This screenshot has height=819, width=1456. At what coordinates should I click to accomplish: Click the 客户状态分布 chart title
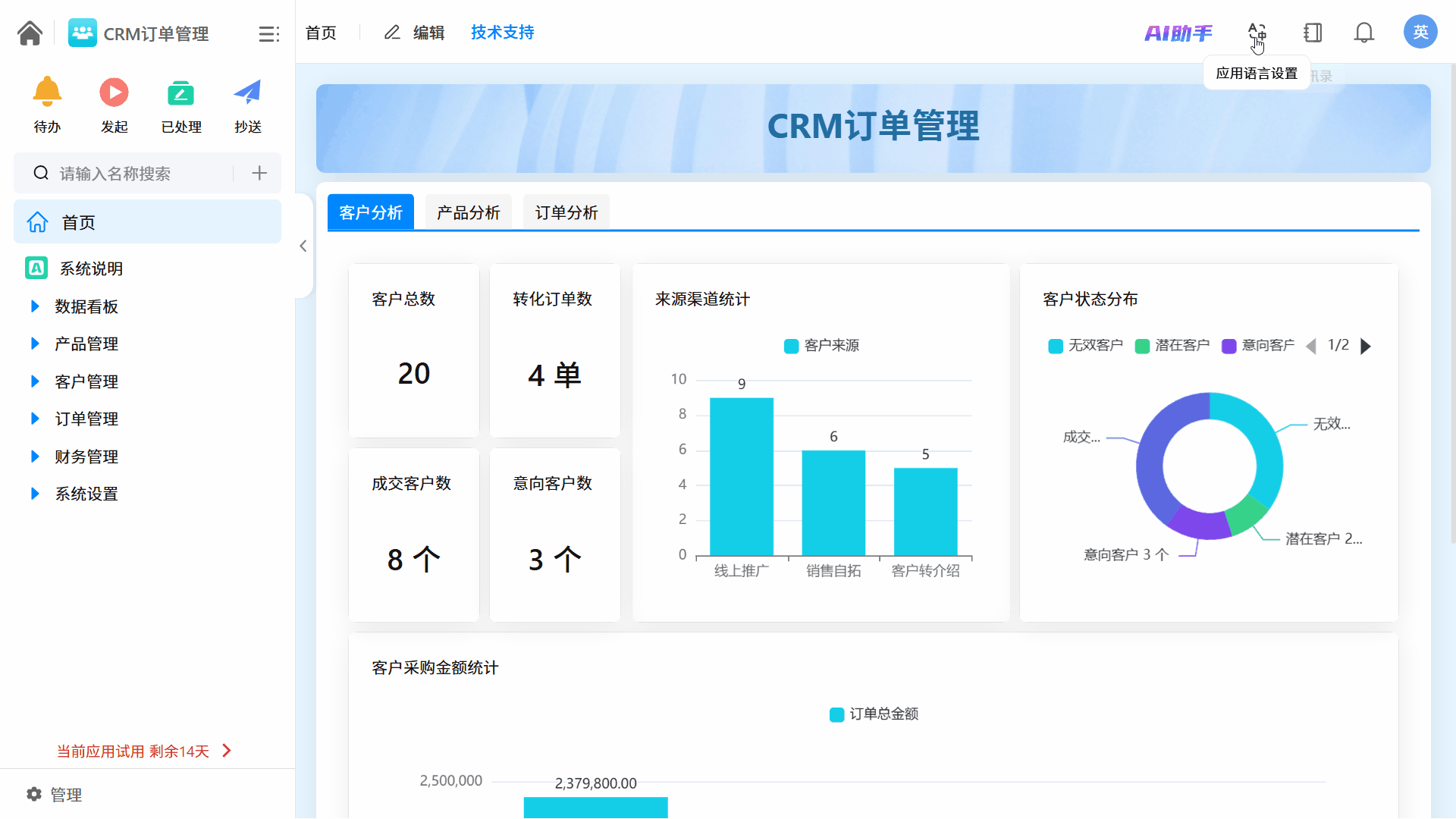(x=1090, y=300)
